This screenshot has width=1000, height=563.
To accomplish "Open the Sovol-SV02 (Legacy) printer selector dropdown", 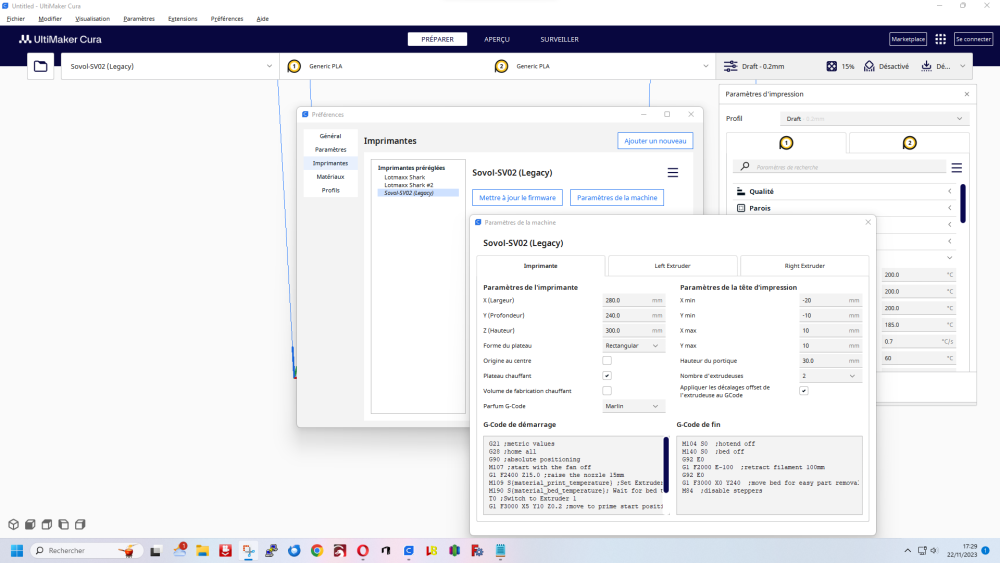I will (x=170, y=66).
